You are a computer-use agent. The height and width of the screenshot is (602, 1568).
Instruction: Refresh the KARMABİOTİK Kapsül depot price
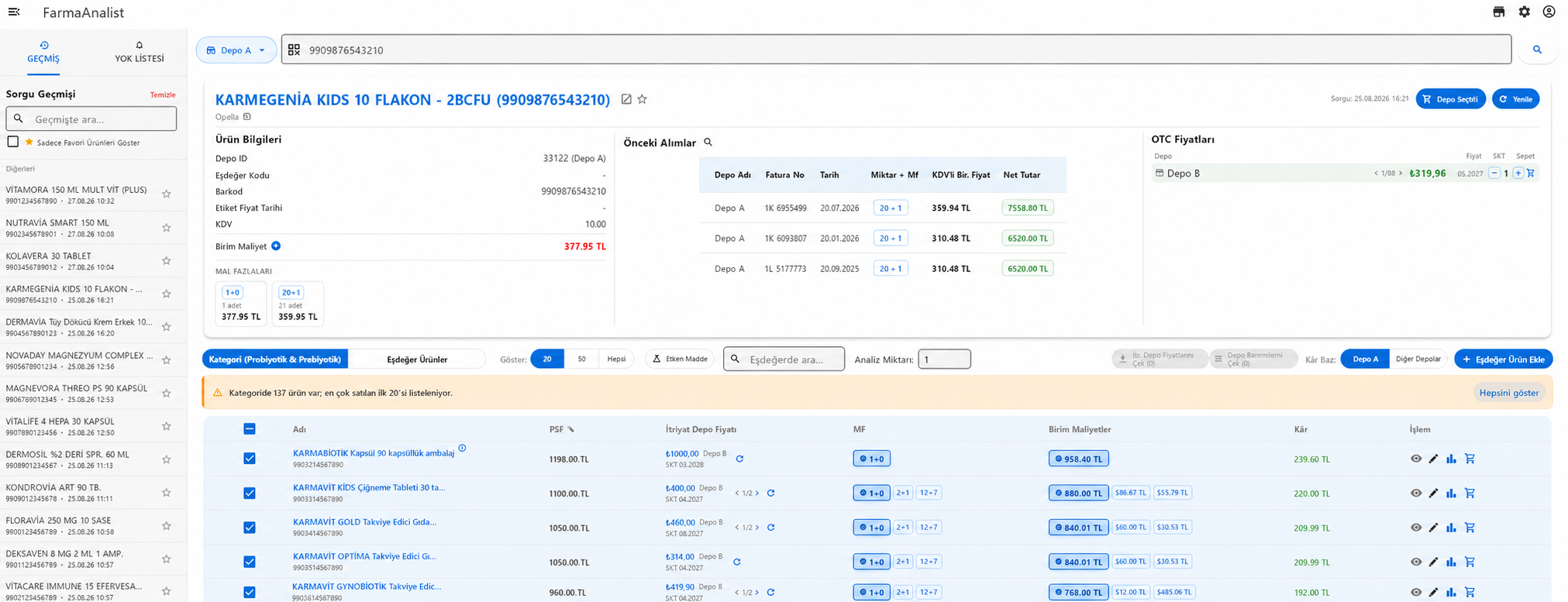pyautogui.click(x=739, y=459)
